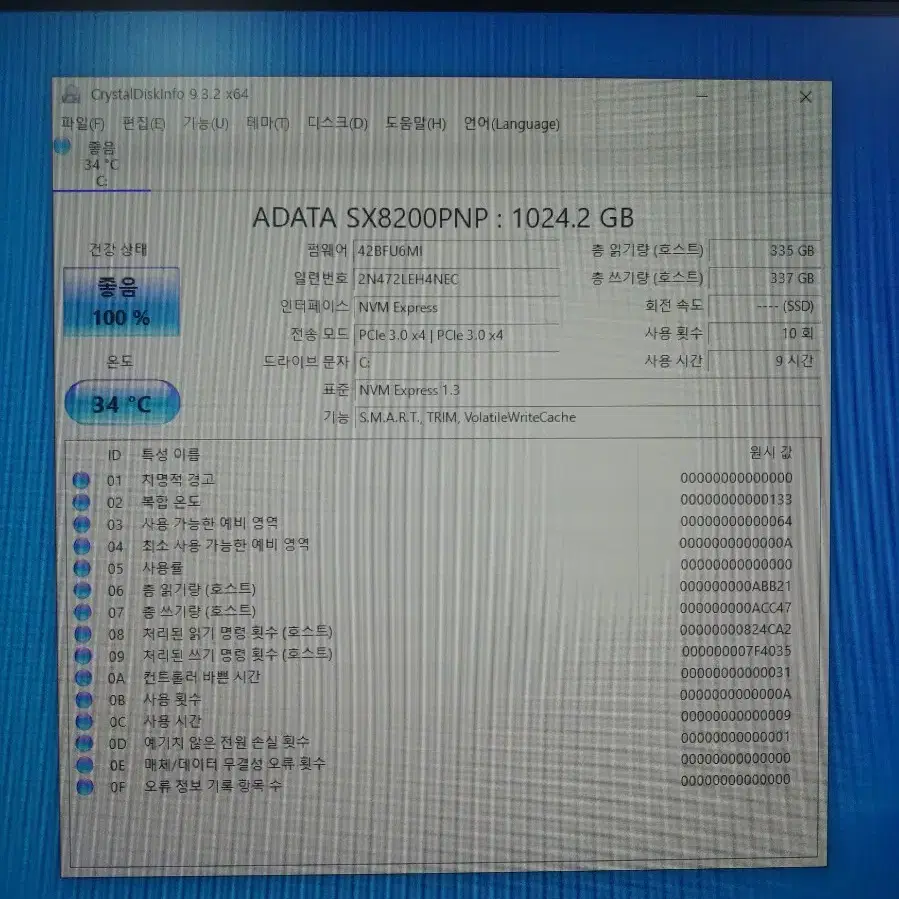
Task: Select the 오류 정보 기록 항목 수 attribute name
Action: tap(213, 785)
